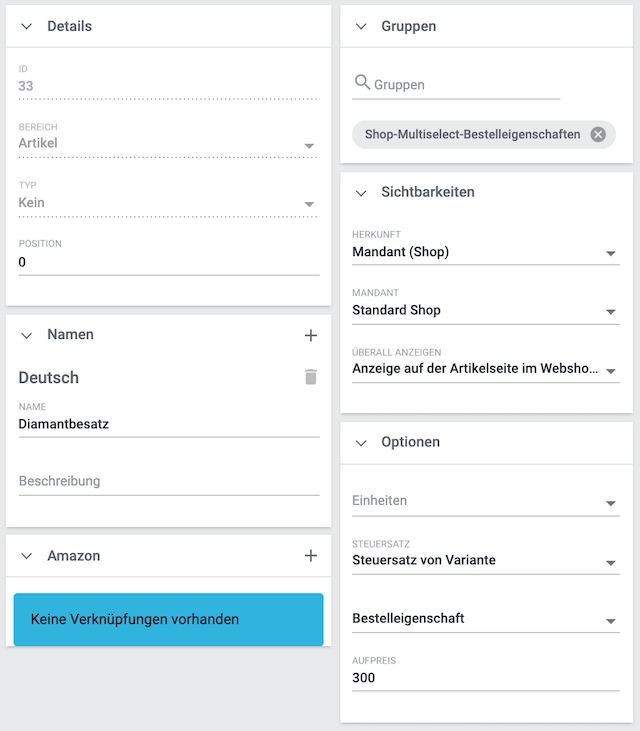Screen dimensions: 640x731
Task: Click the Keine Verknüpfungen vorhanden banner
Action: coord(168,619)
